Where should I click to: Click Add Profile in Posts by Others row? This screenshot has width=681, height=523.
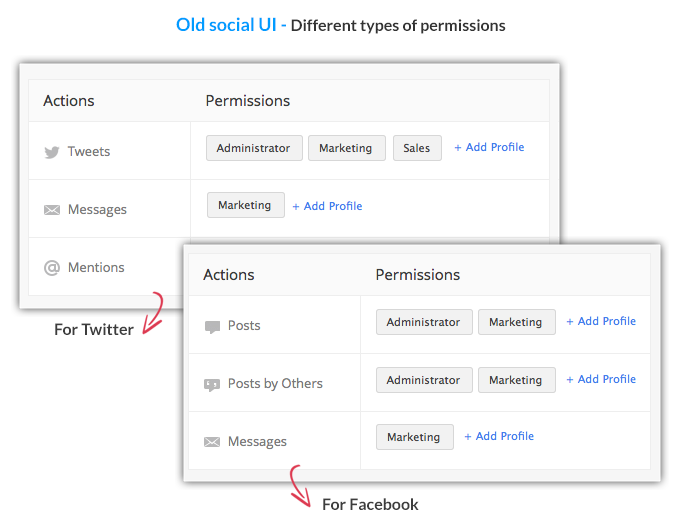tap(601, 379)
